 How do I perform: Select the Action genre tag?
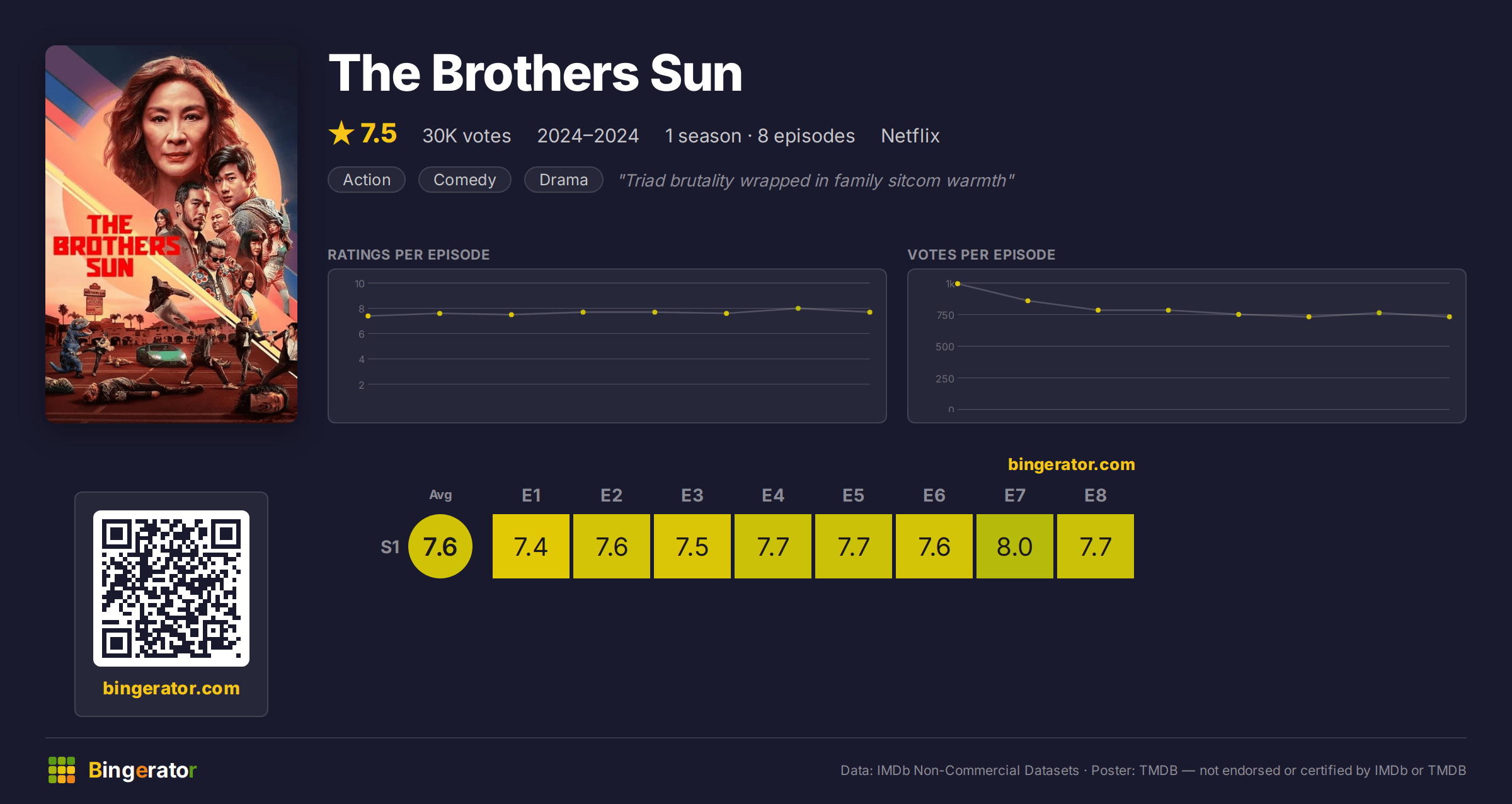tap(367, 180)
